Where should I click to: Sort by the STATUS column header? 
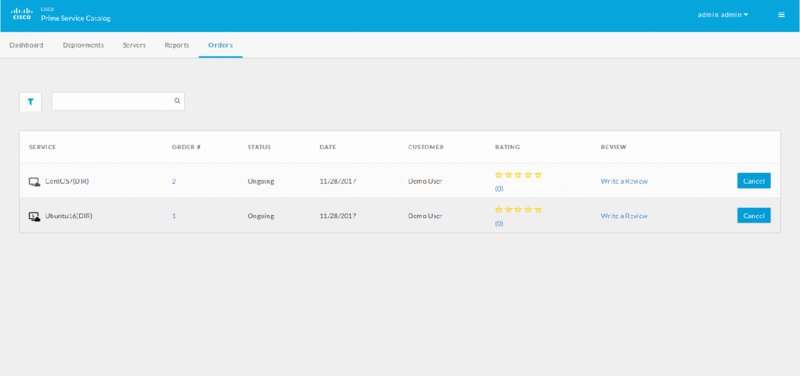tap(259, 147)
